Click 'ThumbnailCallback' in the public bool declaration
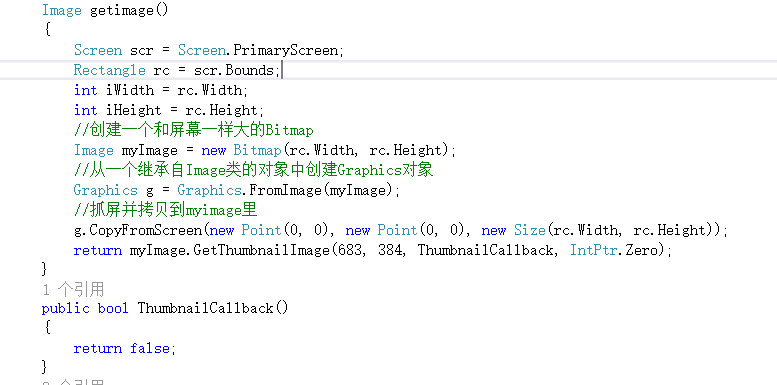 206,308
